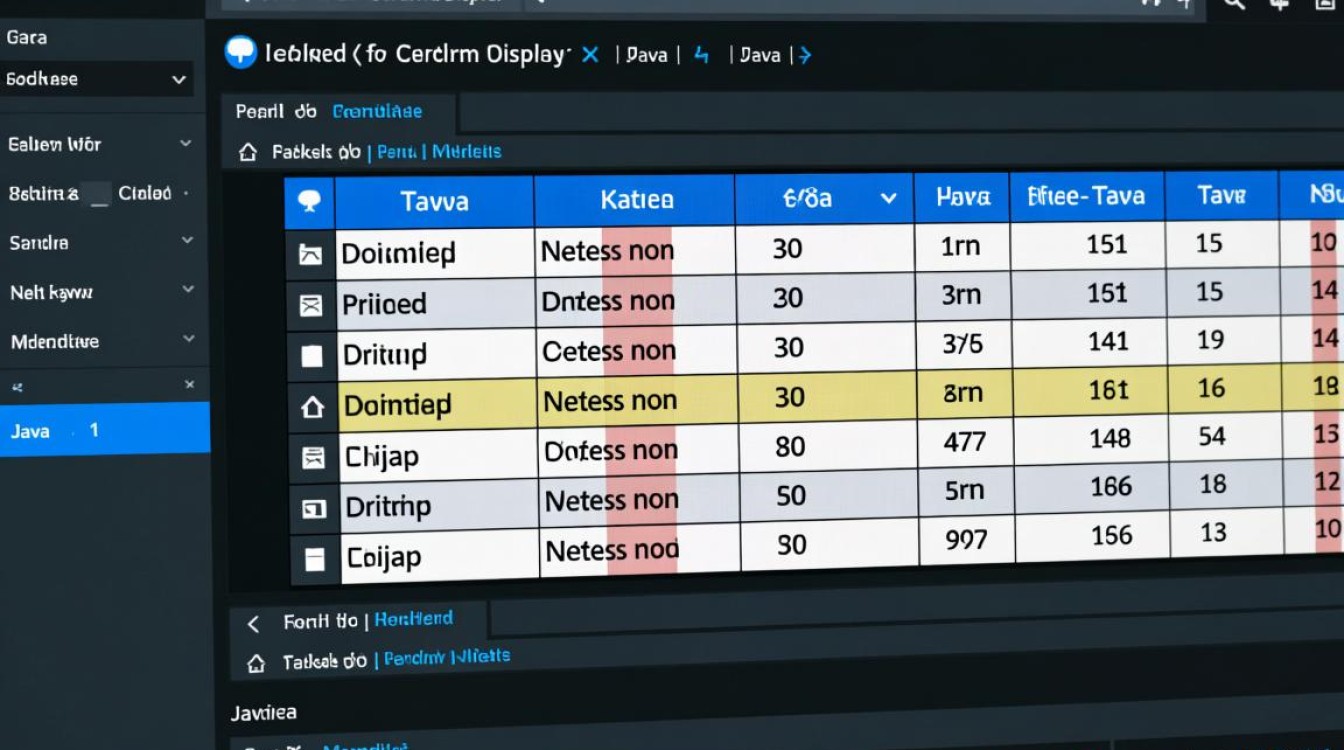Toggle the square box in the Coijap row
1344x750 pixels.
[x=314, y=560]
